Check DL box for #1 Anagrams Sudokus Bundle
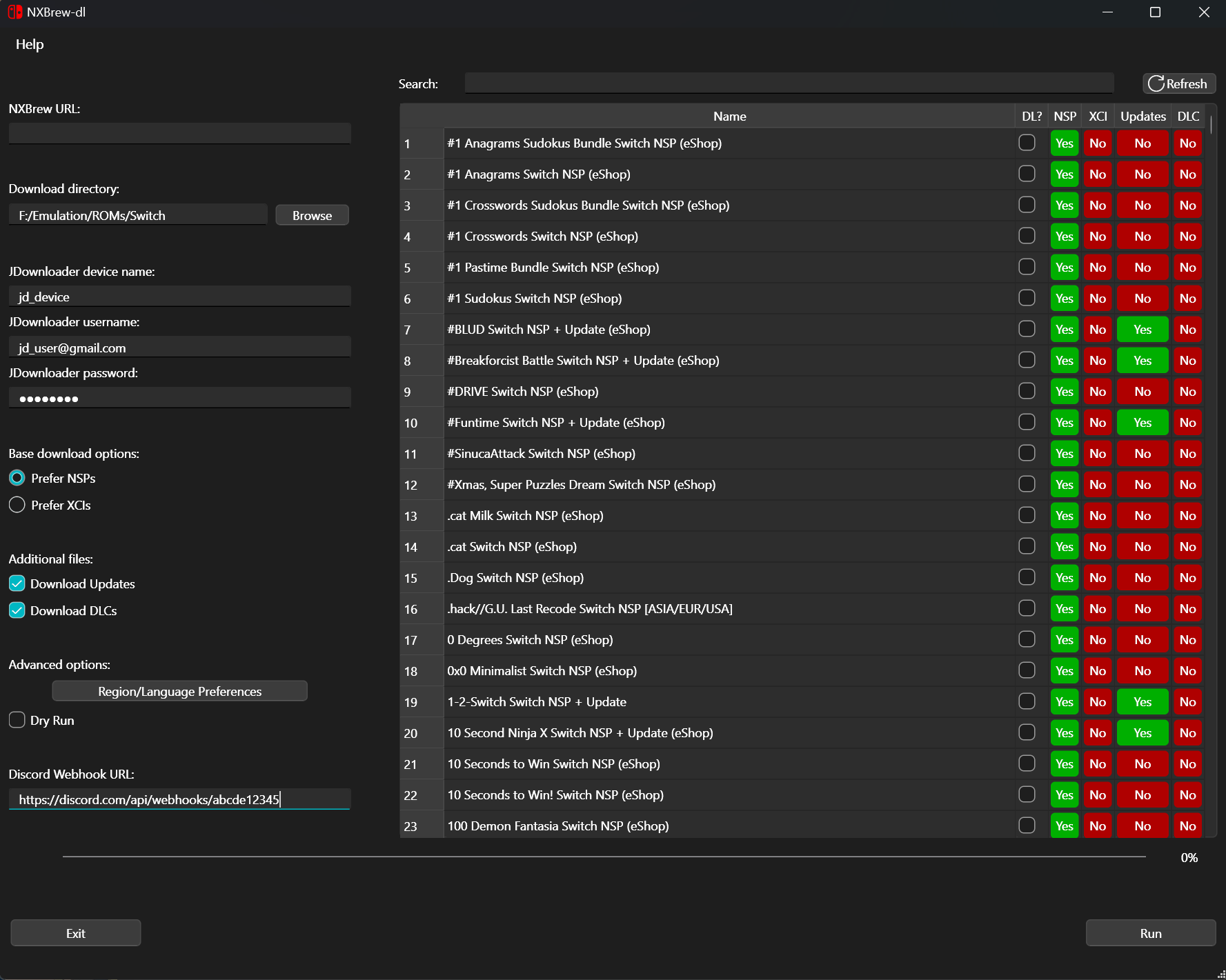Image resolution: width=1226 pixels, height=980 pixels. [x=1027, y=143]
